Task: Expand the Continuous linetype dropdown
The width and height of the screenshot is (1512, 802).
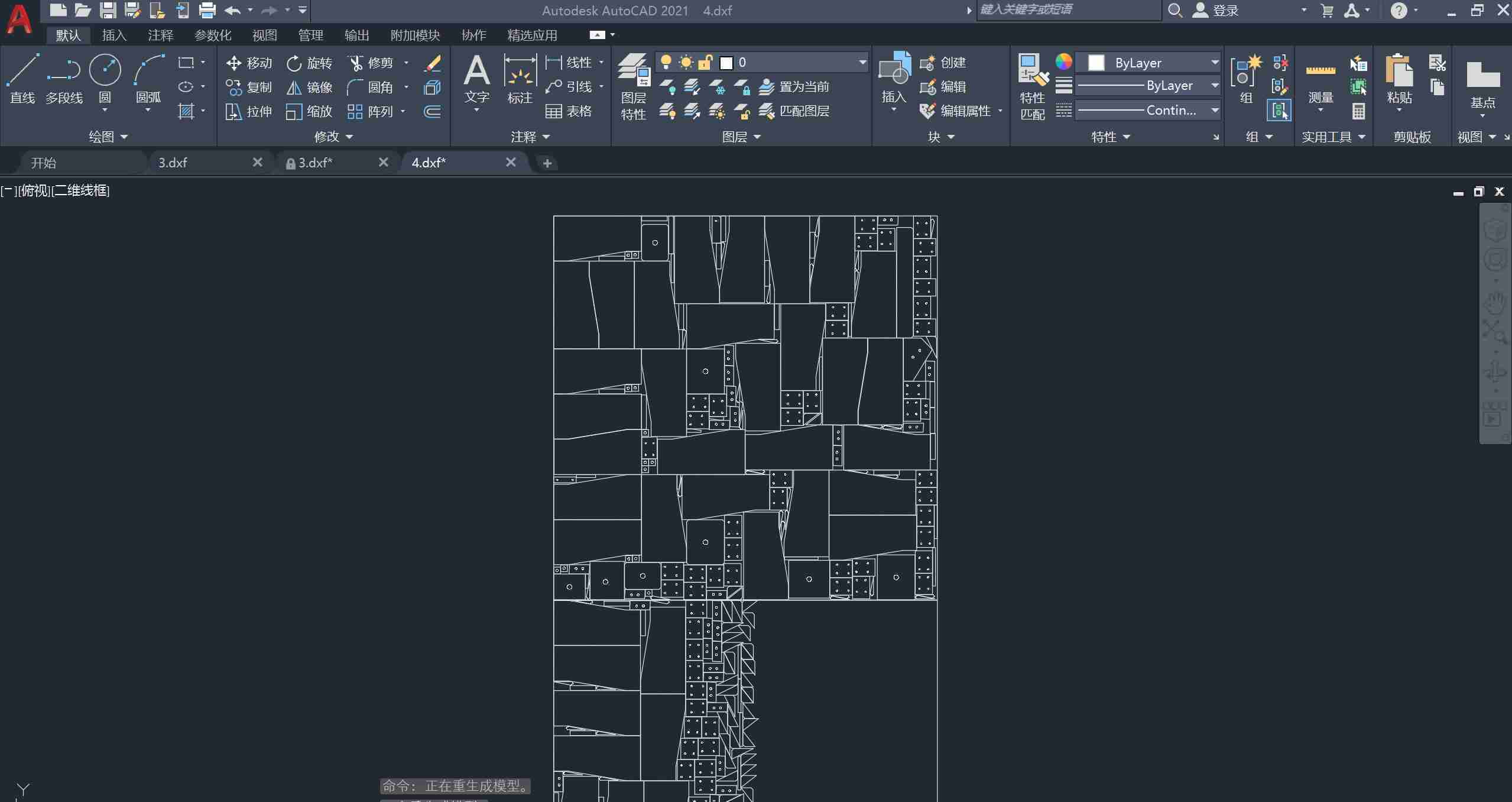Action: point(1215,110)
